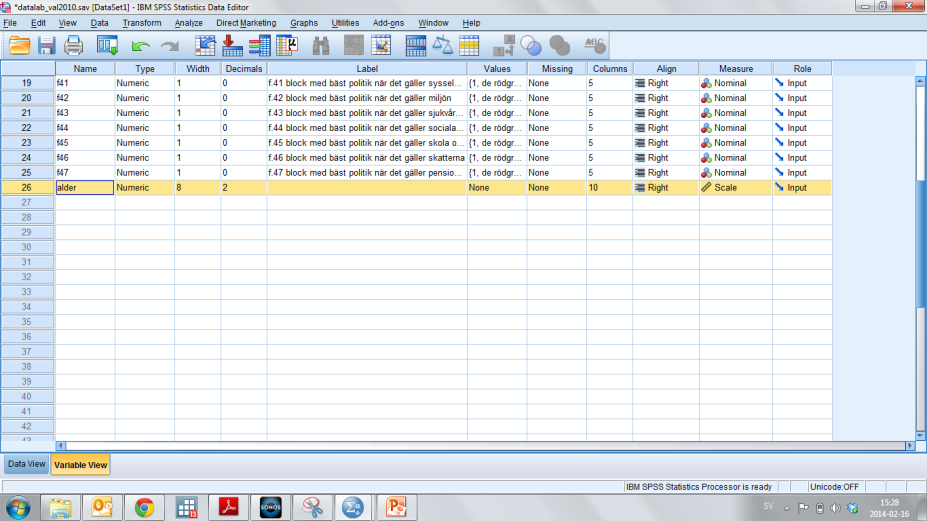Click the horizontal scrollbar left arrow
This screenshot has height=521, width=927.
(x=60, y=446)
